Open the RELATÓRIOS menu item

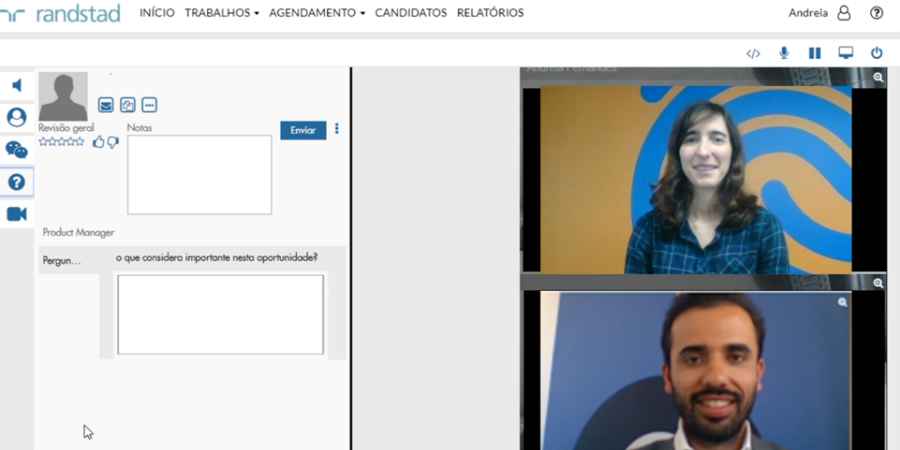pos(490,13)
